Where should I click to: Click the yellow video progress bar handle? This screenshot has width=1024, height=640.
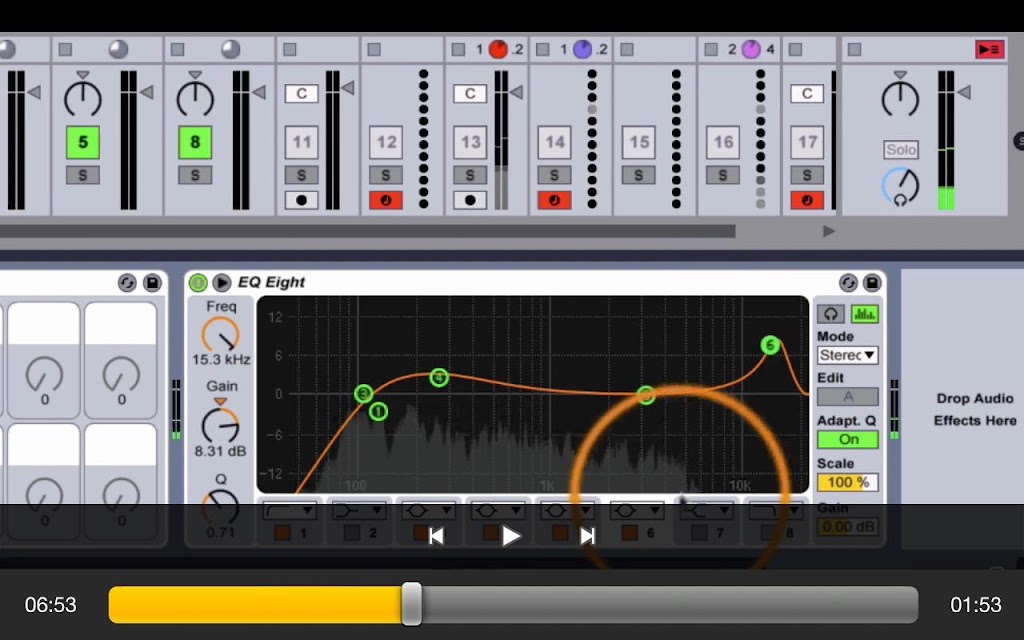(411, 604)
